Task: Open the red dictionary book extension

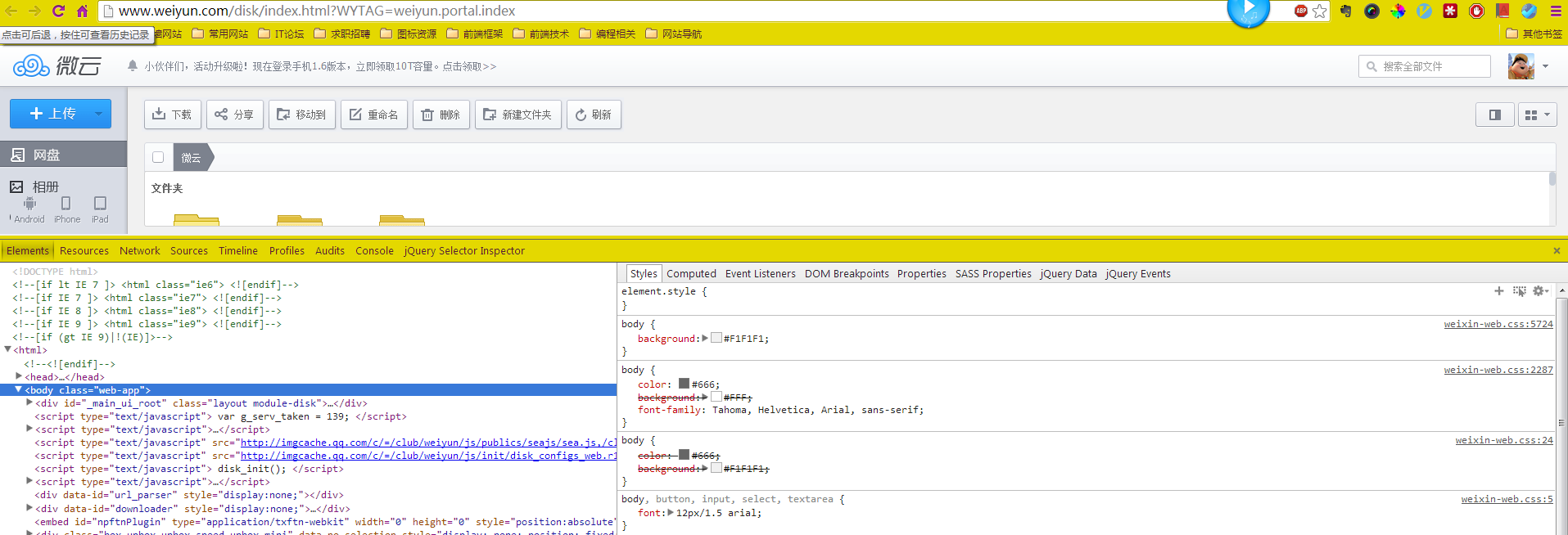Action: (1502, 11)
